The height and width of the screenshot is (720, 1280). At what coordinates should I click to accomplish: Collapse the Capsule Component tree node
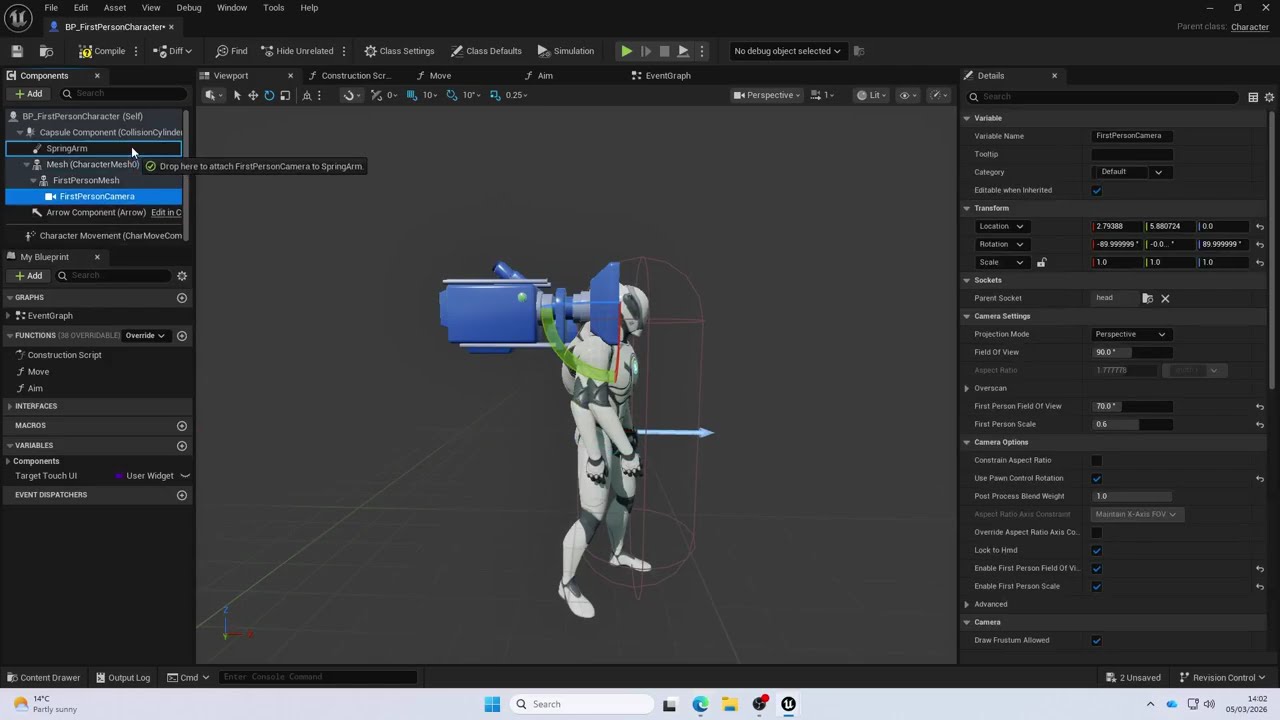pos(19,132)
